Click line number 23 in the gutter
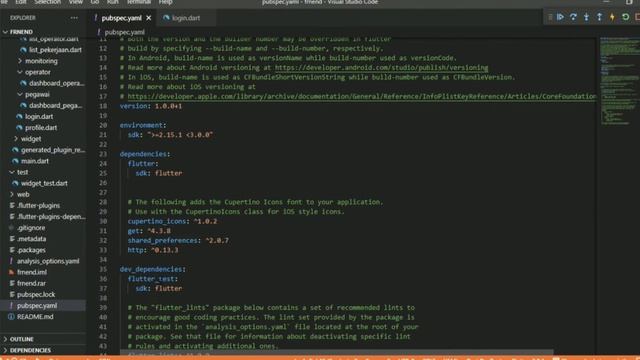 tap(103, 154)
